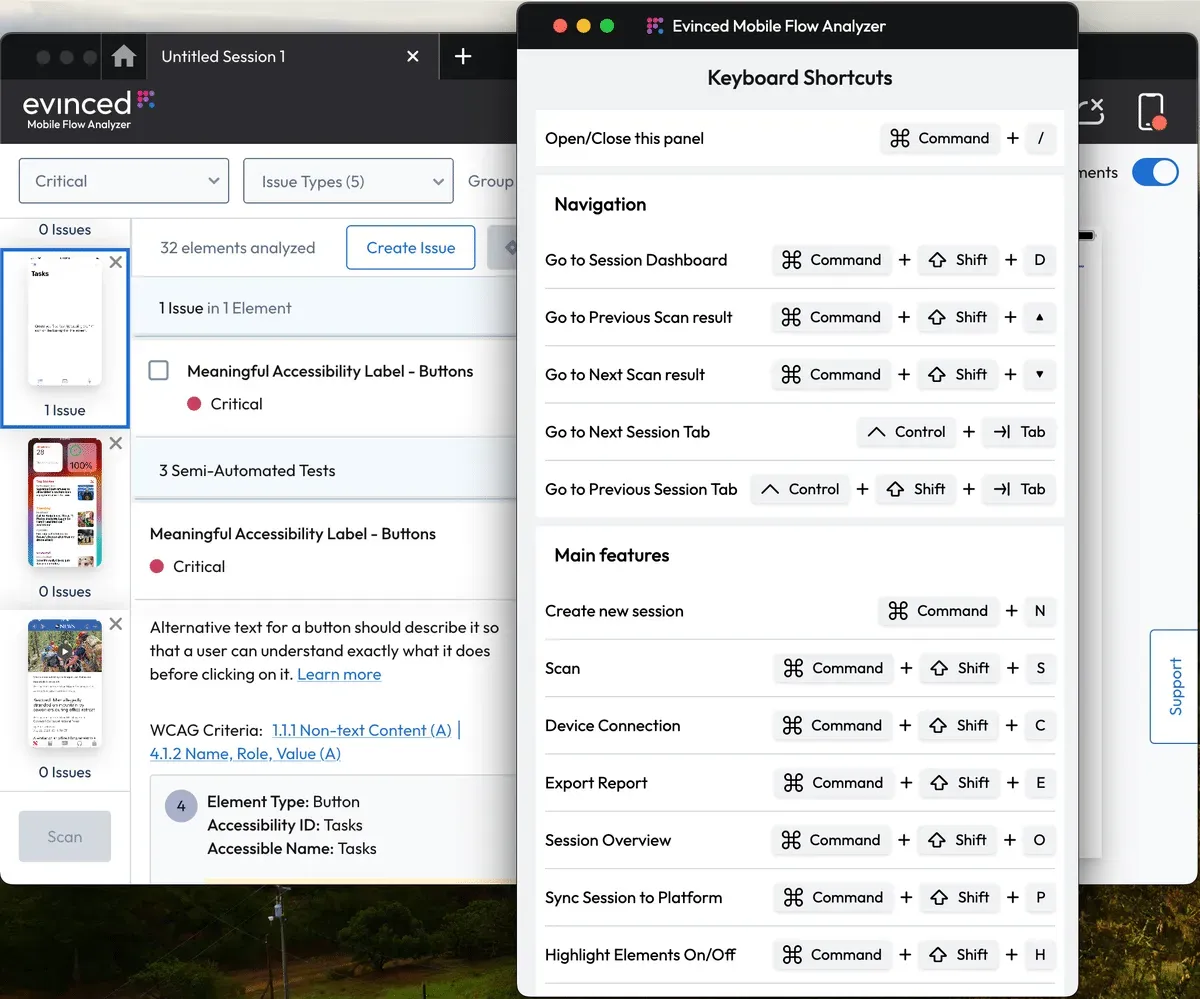The image size is (1200, 999).
Task: Click the down arrow key for Next Scan result
Action: pyautogui.click(x=1040, y=374)
